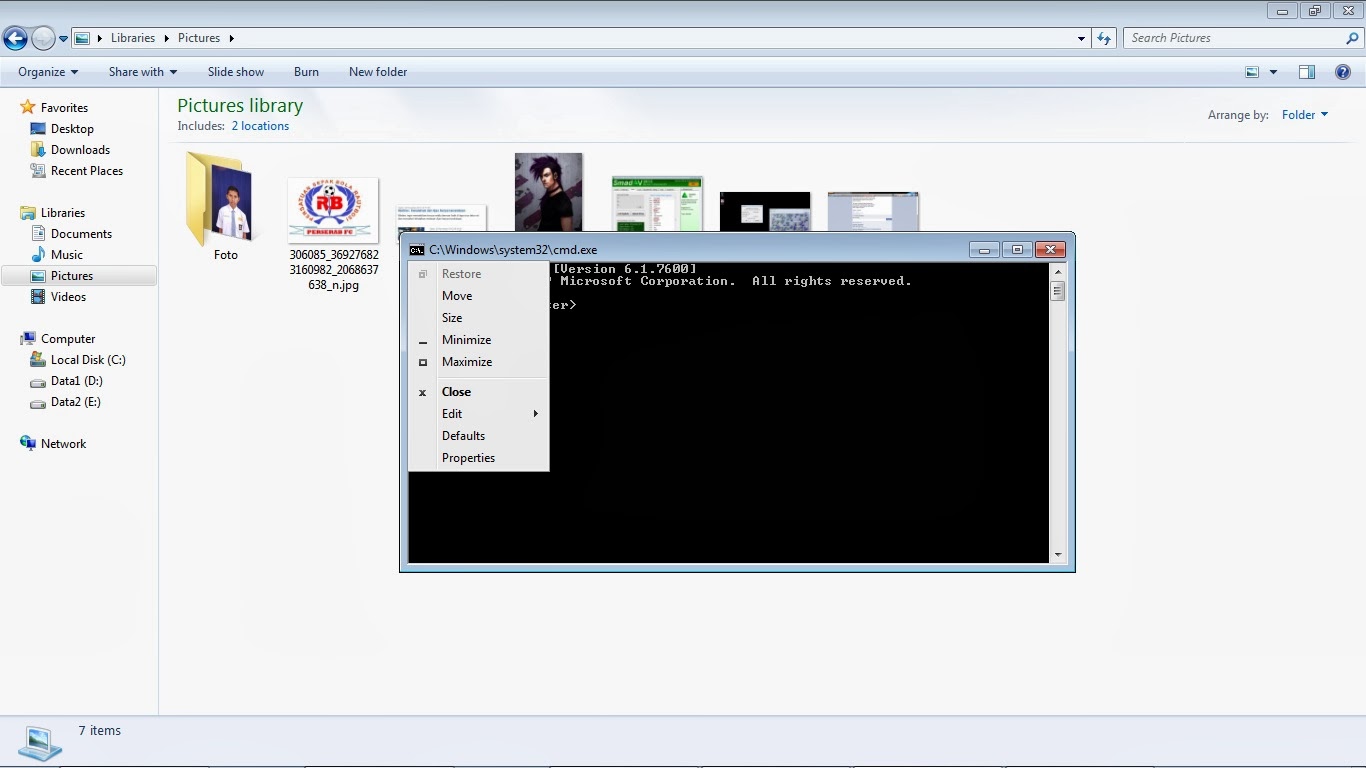Click the refresh icon beside the address bar
Viewport: 1366px width, 768px height.
click(1104, 38)
